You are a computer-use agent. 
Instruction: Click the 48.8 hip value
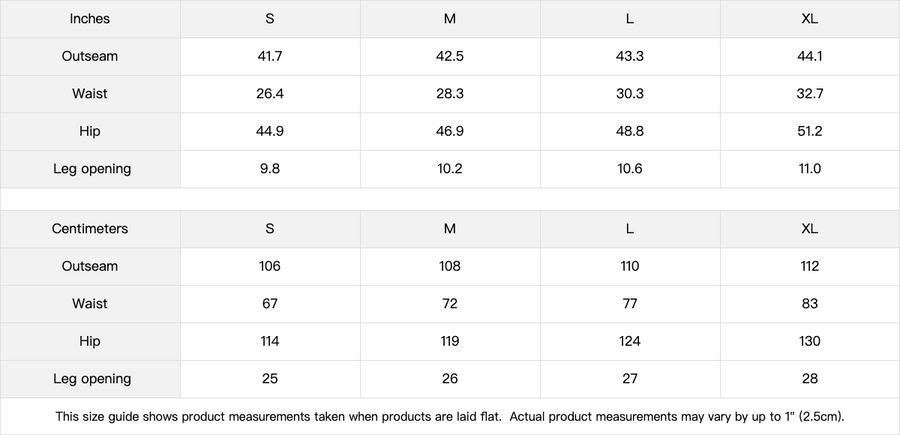click(630, 131)
